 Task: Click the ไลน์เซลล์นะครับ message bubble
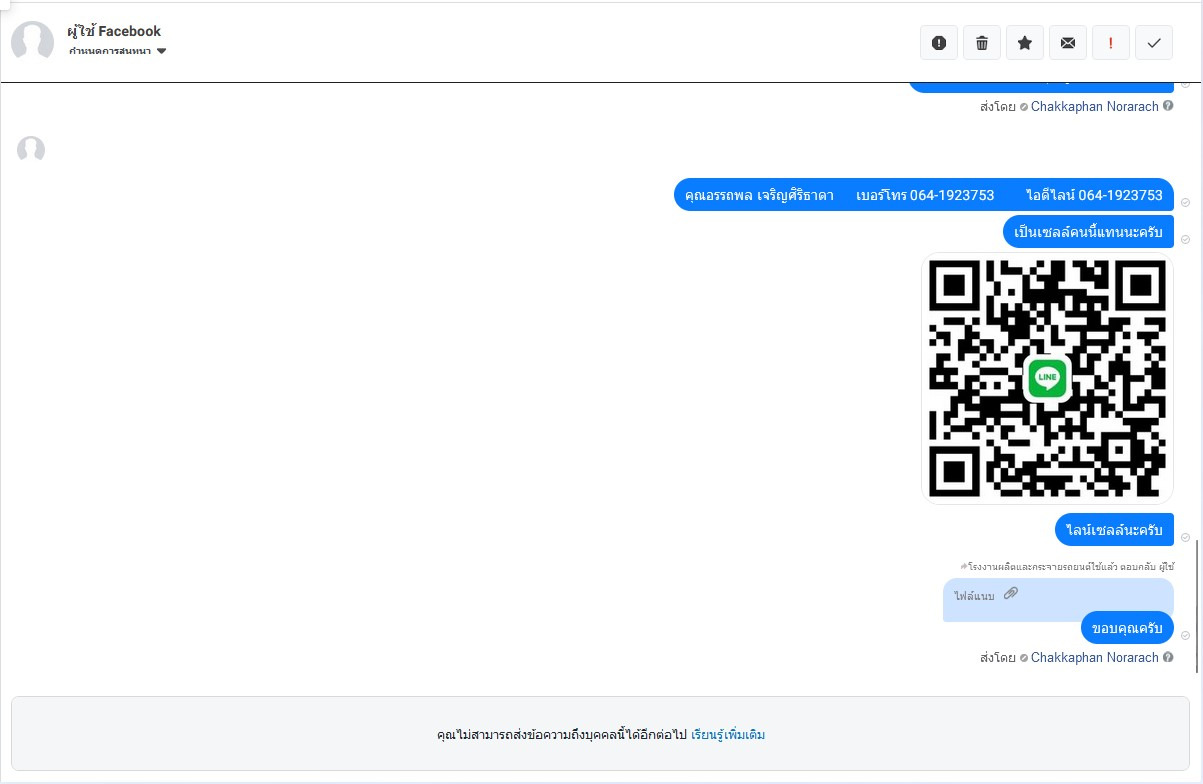point(1114,530)
